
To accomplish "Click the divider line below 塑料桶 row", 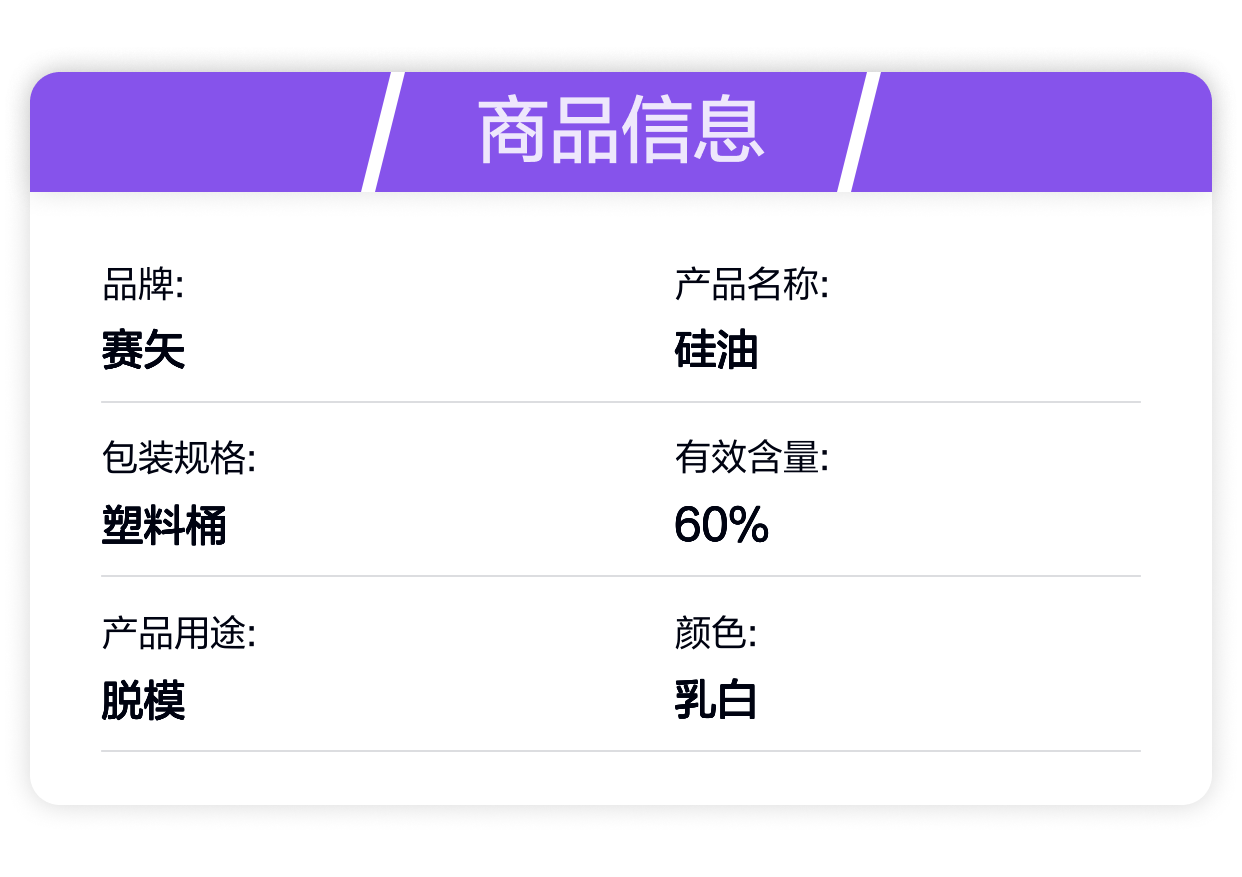I will click(621, 576).
